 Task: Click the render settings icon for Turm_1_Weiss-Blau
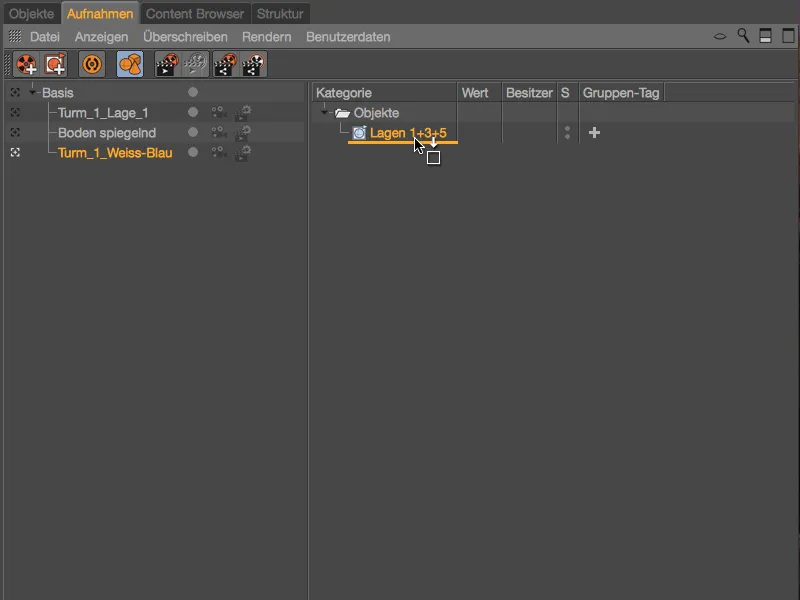click(x=242, y=153)
